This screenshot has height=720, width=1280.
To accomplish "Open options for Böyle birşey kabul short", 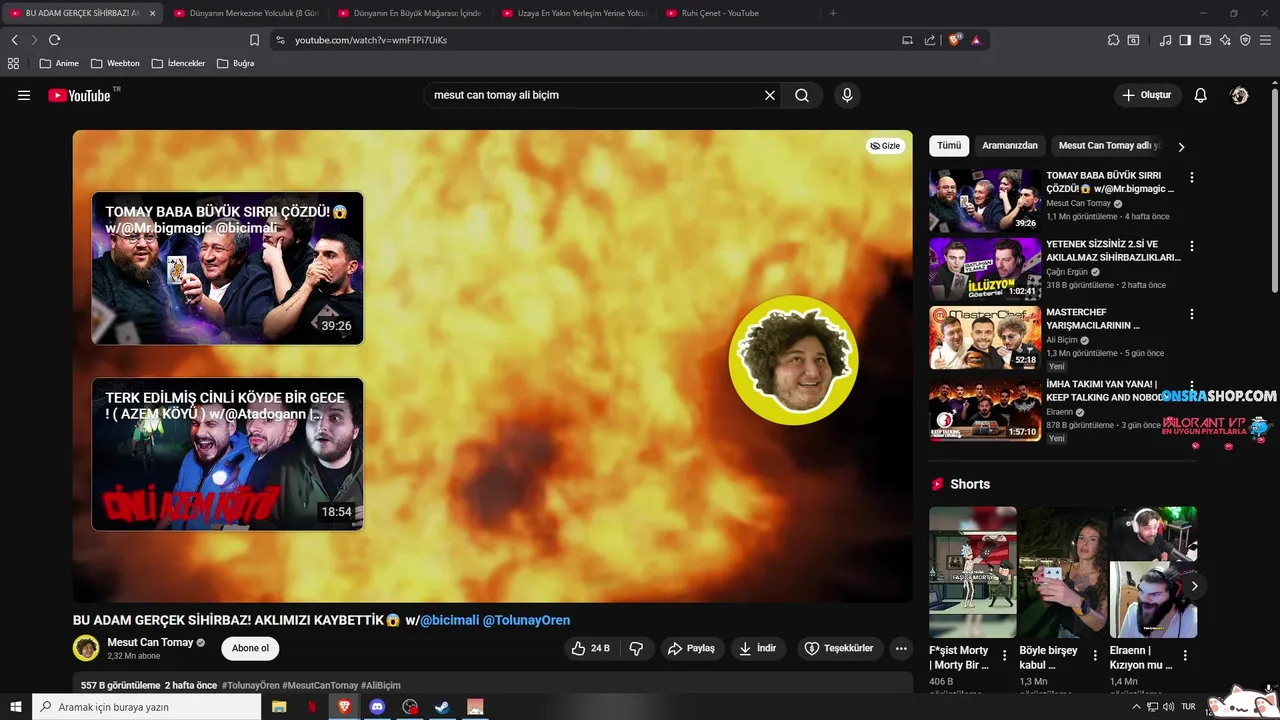I will click(x=1095, y=656).
